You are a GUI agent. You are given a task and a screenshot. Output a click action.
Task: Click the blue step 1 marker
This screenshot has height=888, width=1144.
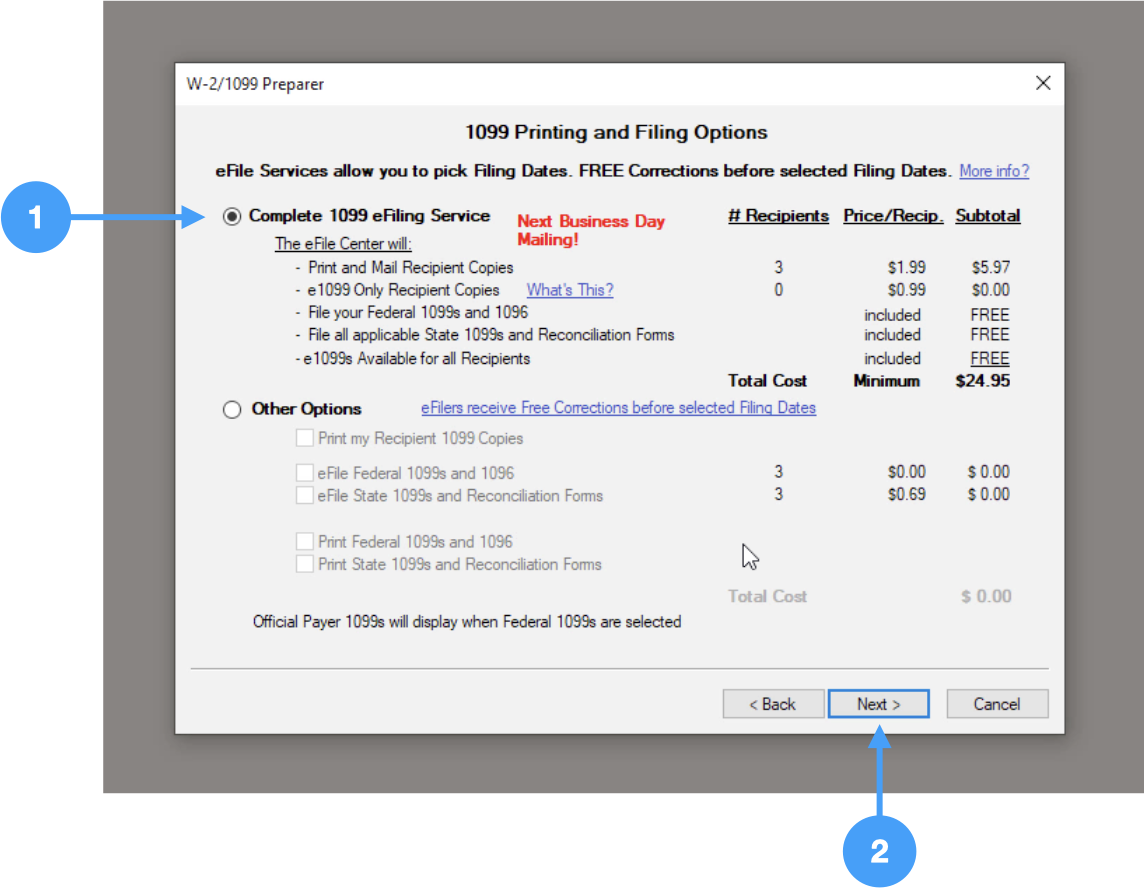[x=36, y=217]
